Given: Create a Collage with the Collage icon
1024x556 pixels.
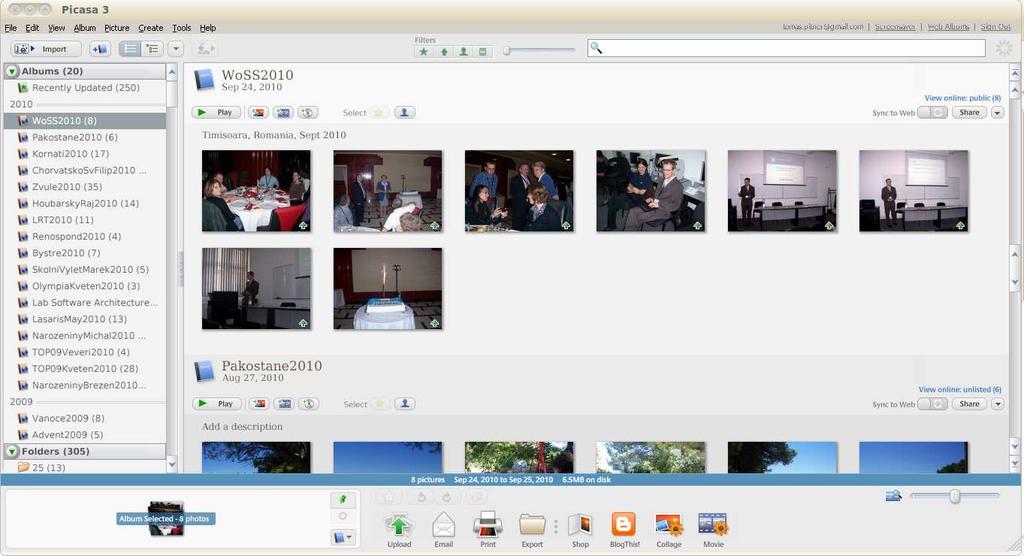Looking at the screenshot, I should pyautogui.click(x=669, y=526).
